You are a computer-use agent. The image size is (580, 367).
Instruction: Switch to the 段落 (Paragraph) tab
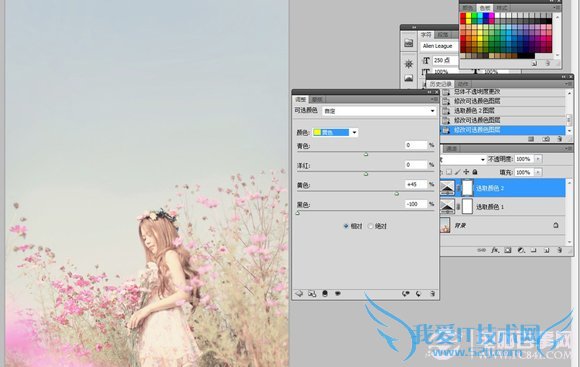443,35
